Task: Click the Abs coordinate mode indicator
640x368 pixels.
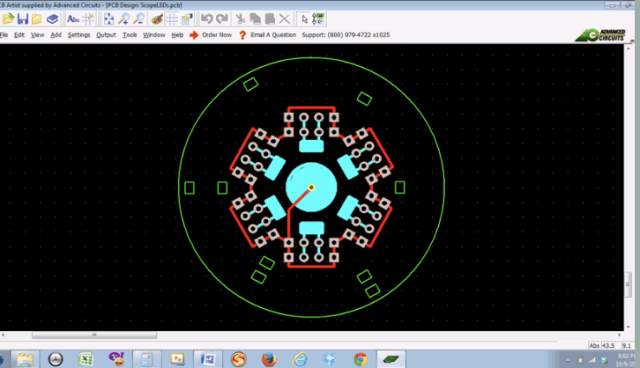Action: tap(594, 346)
